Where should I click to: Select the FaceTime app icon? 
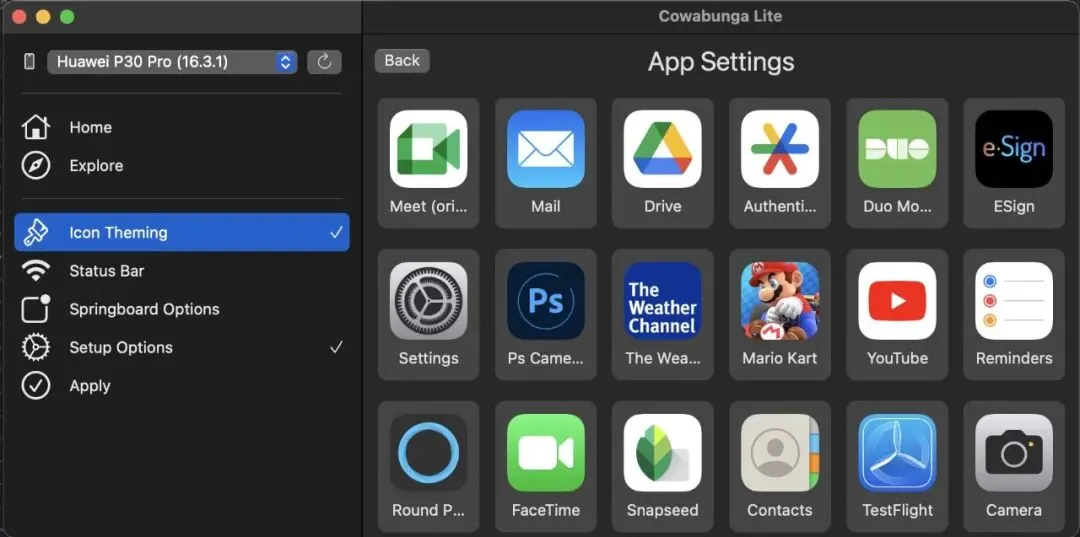click(x=546, y=453)
